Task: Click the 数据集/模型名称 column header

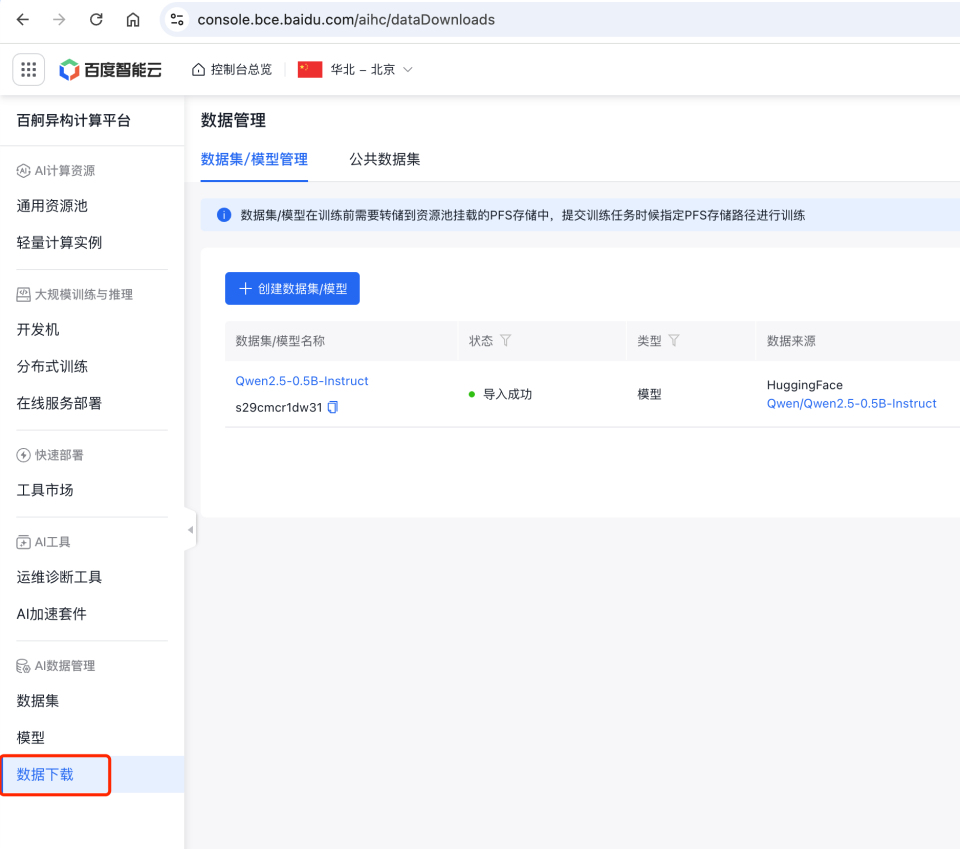Action: pos(280,341)
